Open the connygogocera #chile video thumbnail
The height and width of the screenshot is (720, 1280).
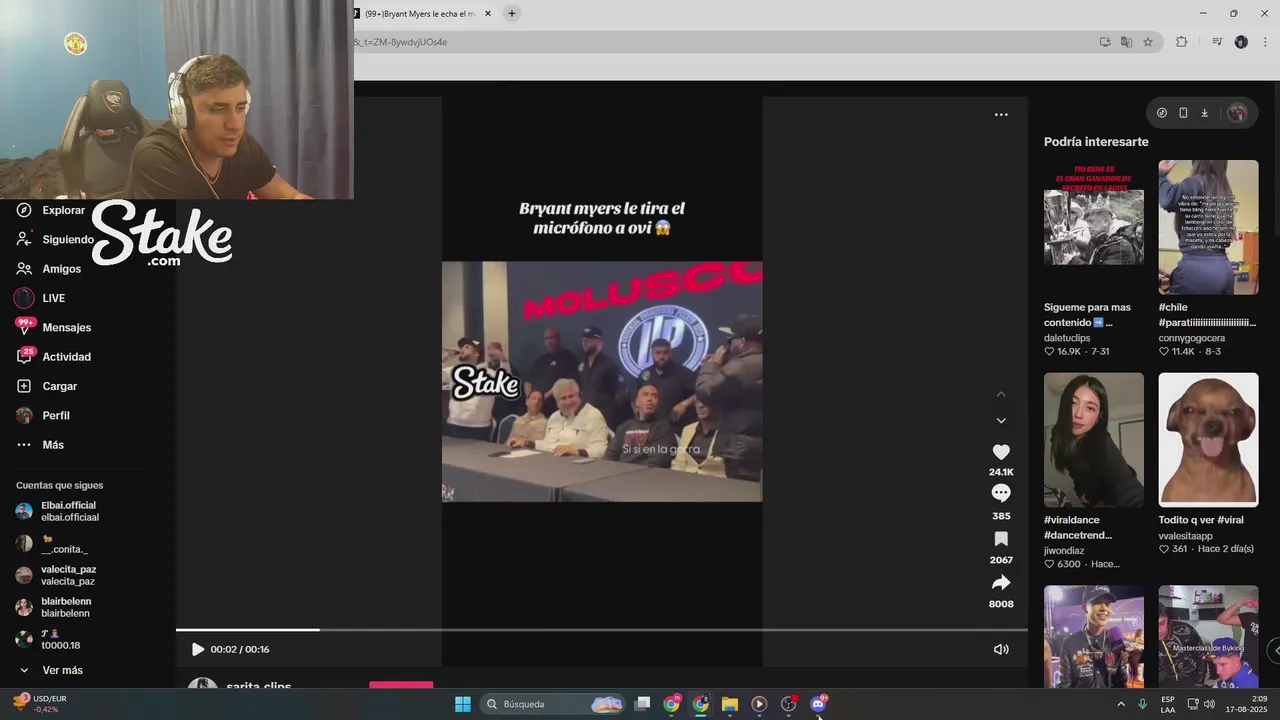pyautogui.click(x=1208, y=227)
